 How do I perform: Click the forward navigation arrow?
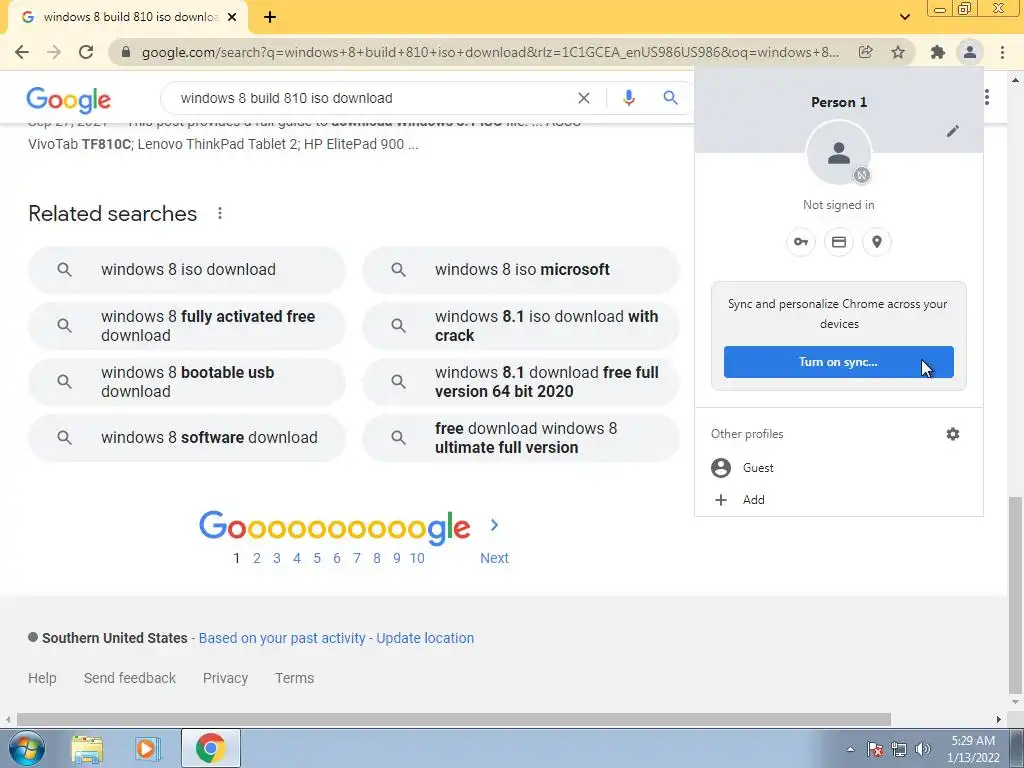54,52
